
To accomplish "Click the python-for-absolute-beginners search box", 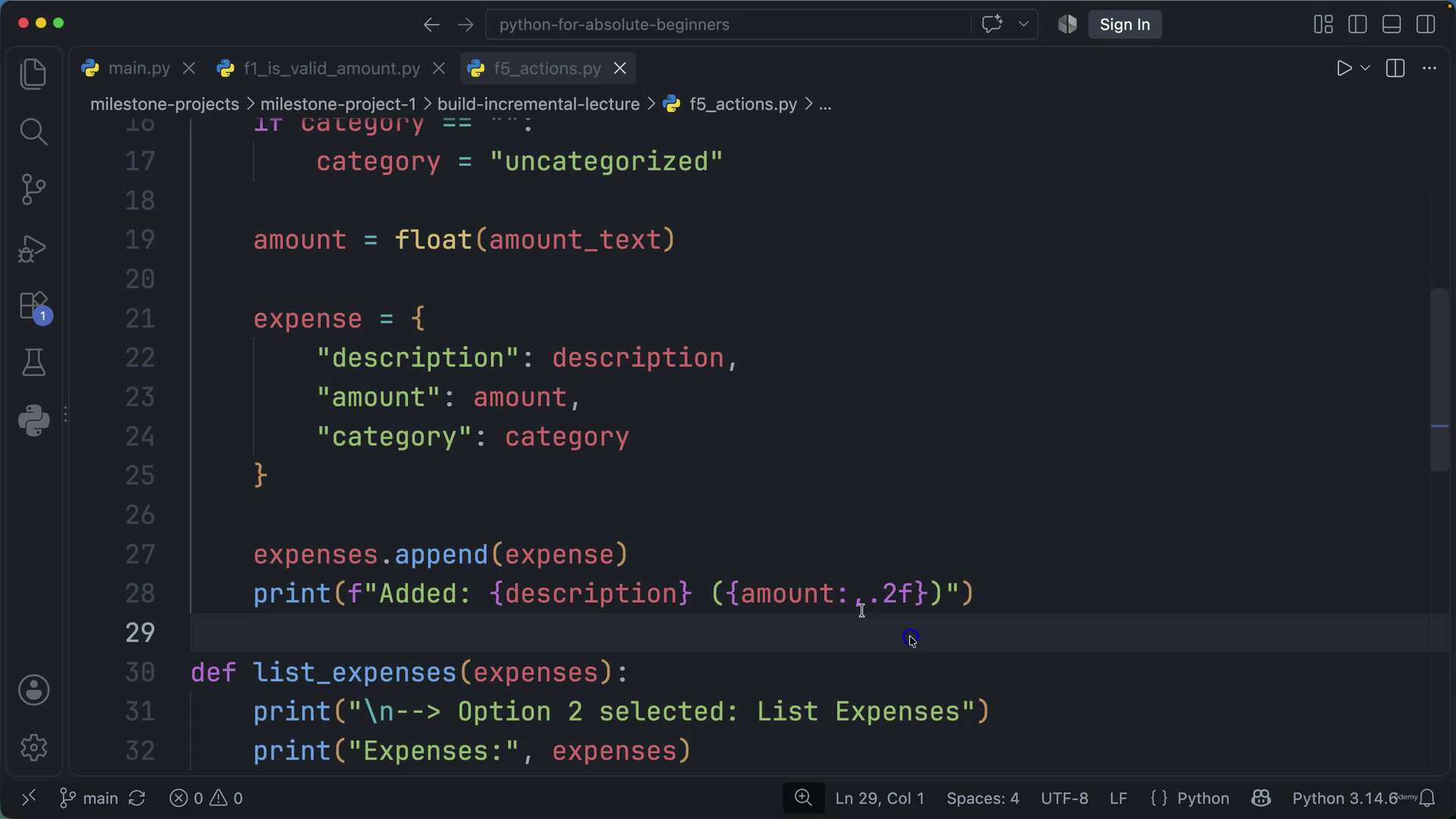I will tap(728, 24).
